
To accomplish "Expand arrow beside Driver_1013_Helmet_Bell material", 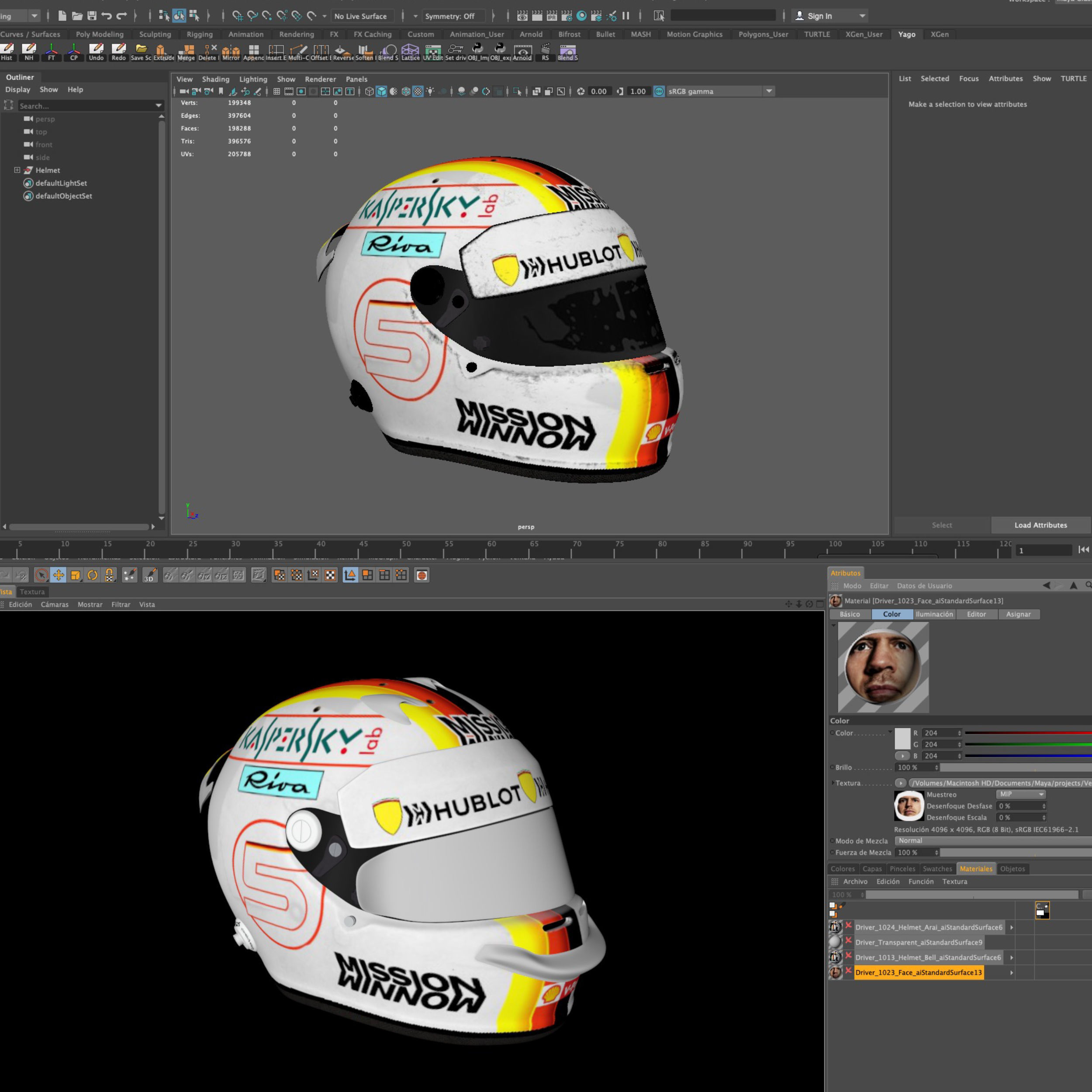I will tap(1012, 957).
